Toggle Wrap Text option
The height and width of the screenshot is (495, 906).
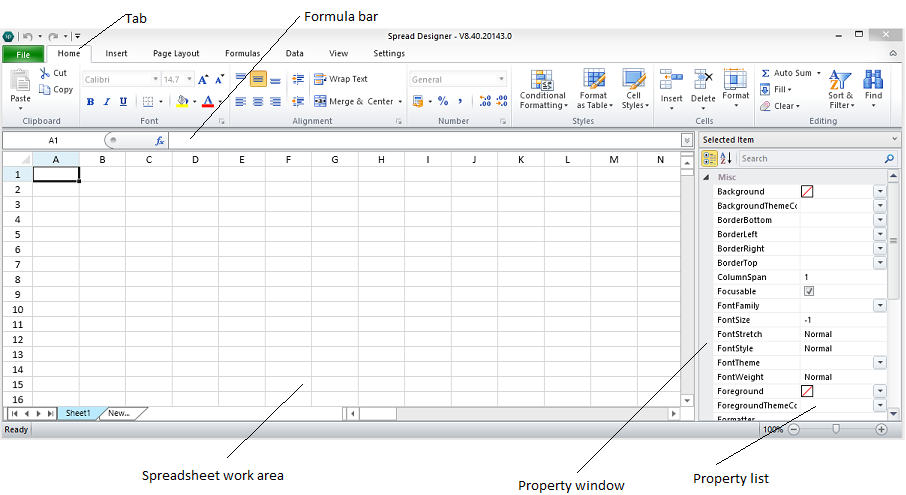pos(340,79)
